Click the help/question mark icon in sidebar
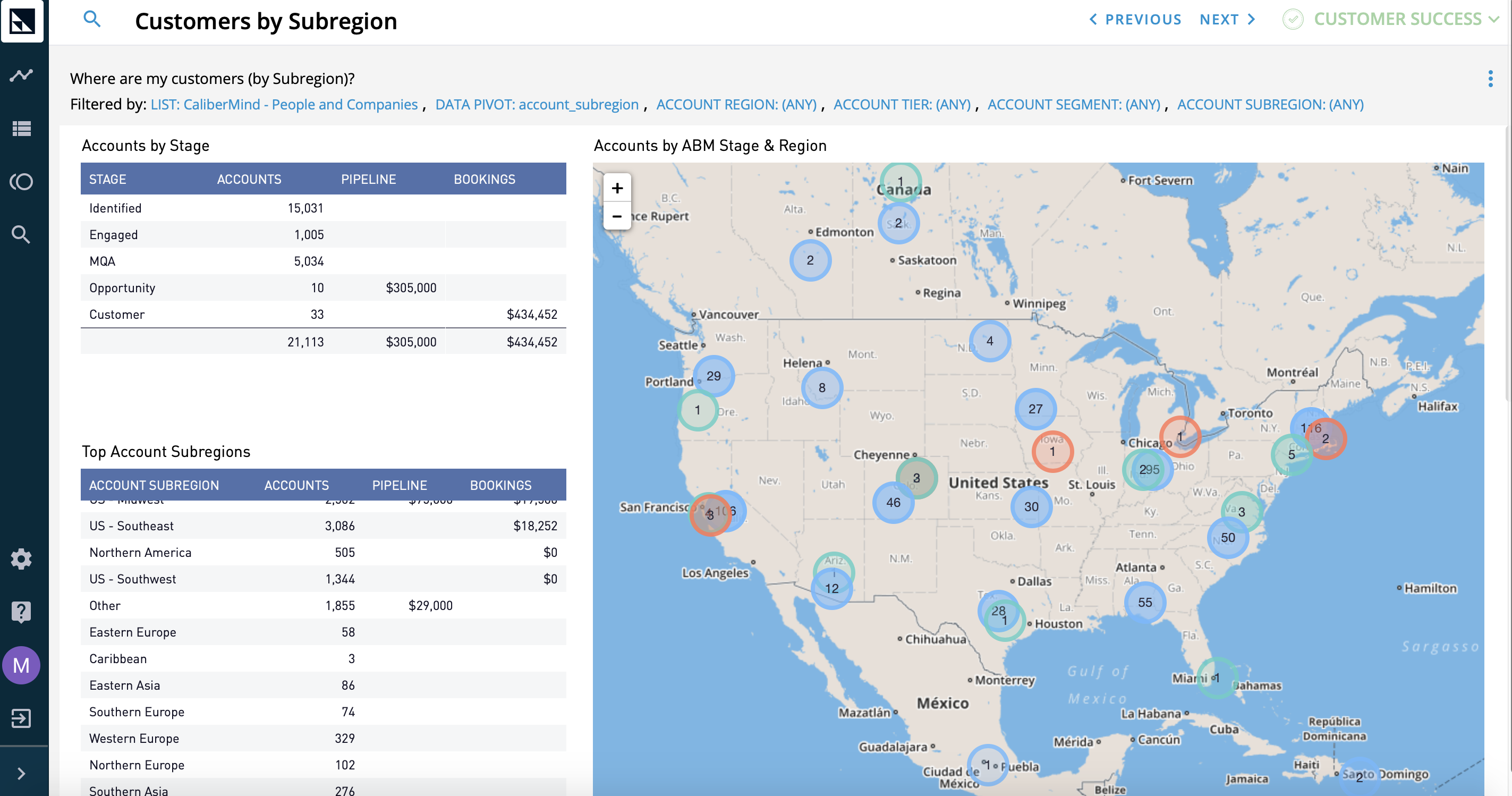The height and width of the screenshot is (796, 1512). point(22,611)
